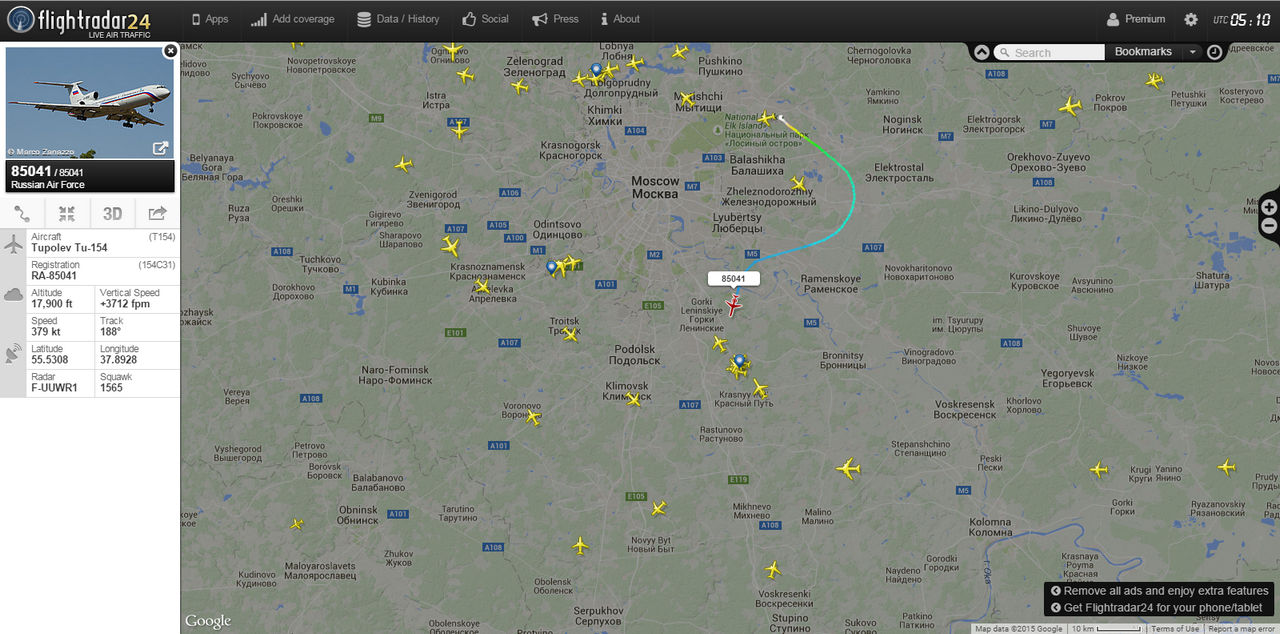Open the settings gear icon
1280x634 pixels.
click(1191, 19)
